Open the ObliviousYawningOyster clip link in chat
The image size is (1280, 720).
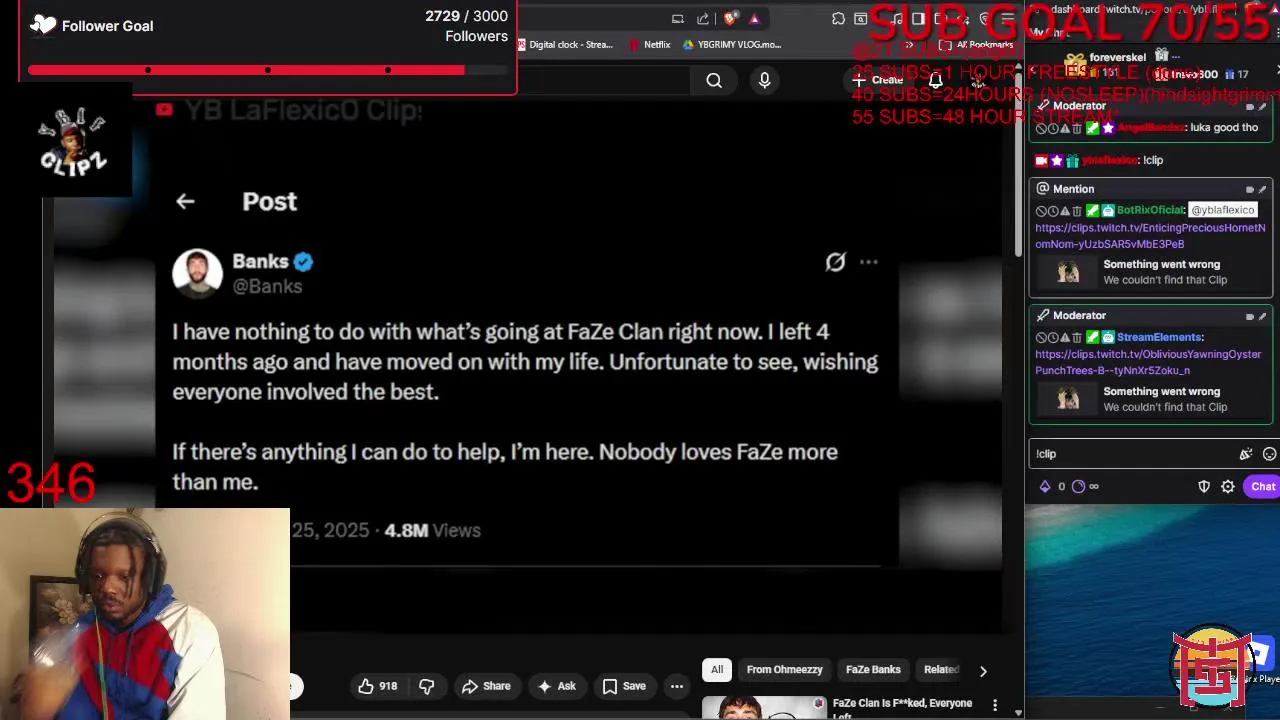pyautogui.click(x=1148, y=362)
